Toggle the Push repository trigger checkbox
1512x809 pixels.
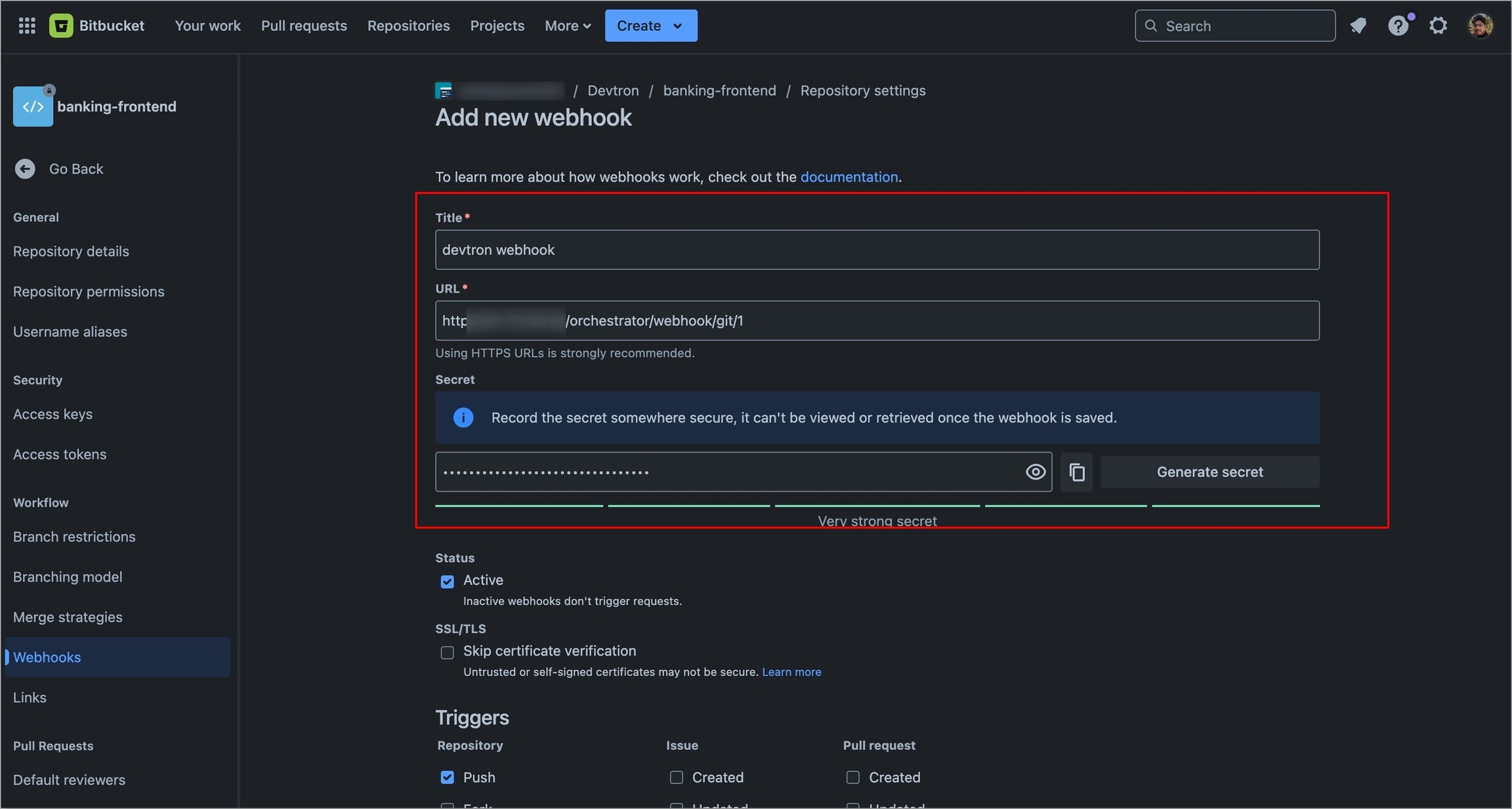[x=447, y=778]
